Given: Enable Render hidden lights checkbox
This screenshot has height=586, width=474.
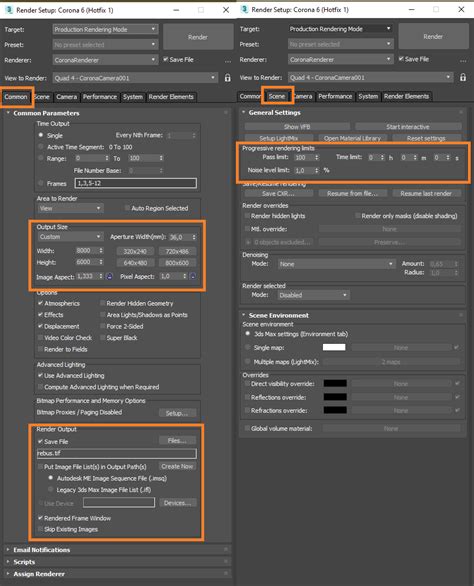Looking at the screenshot, I should (x=247, y=216).
